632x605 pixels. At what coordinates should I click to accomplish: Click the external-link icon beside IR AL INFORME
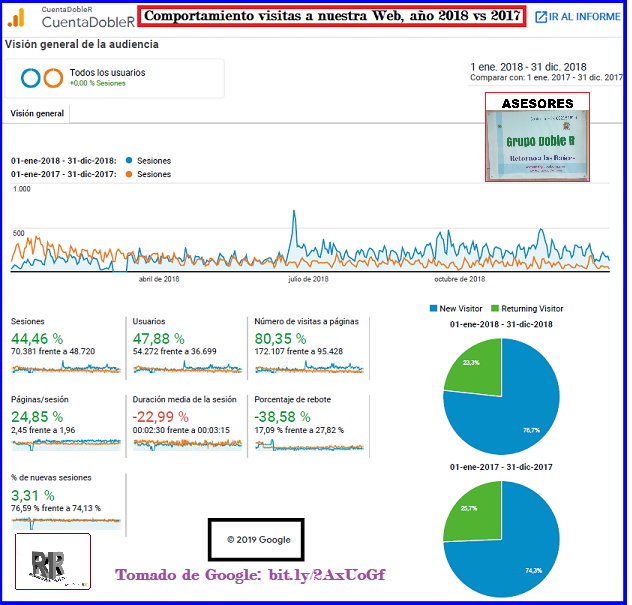click(x=541, y=17)
